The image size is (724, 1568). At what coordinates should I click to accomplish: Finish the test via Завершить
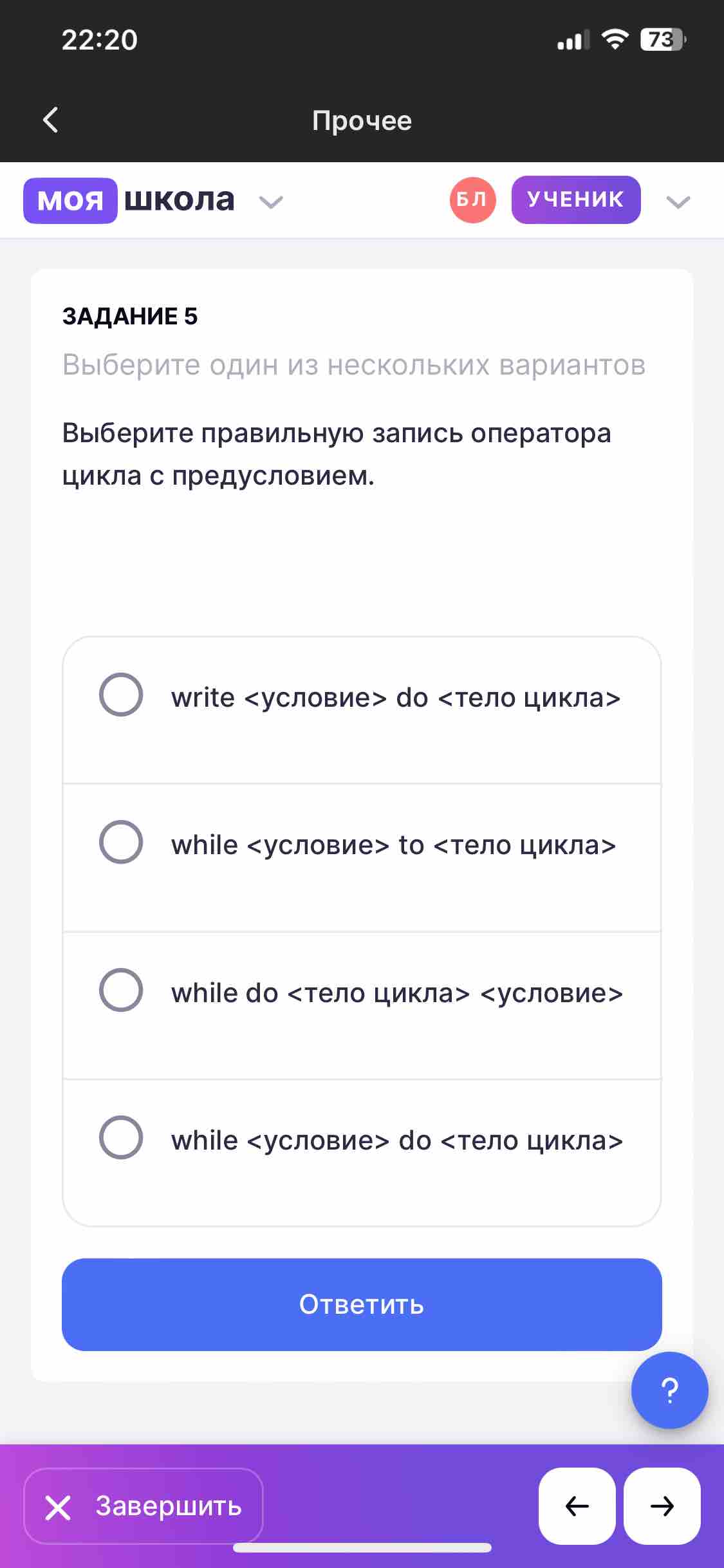point(144,1506)
